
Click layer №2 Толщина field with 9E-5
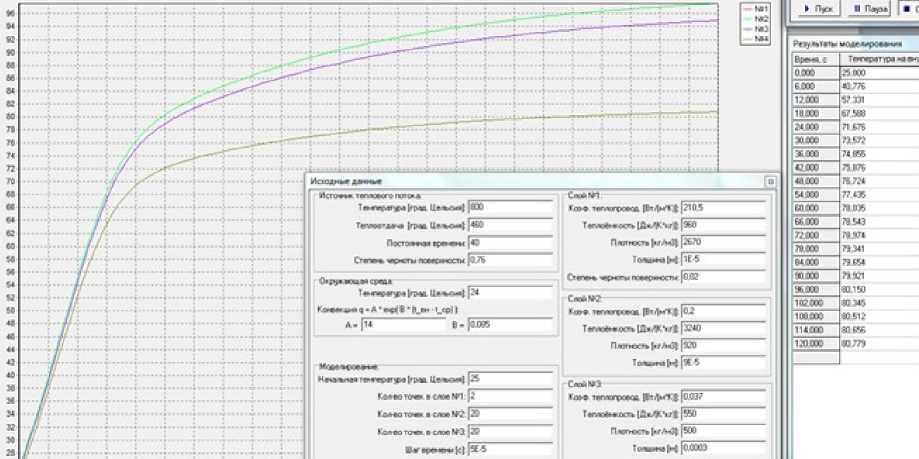[724, 363]
